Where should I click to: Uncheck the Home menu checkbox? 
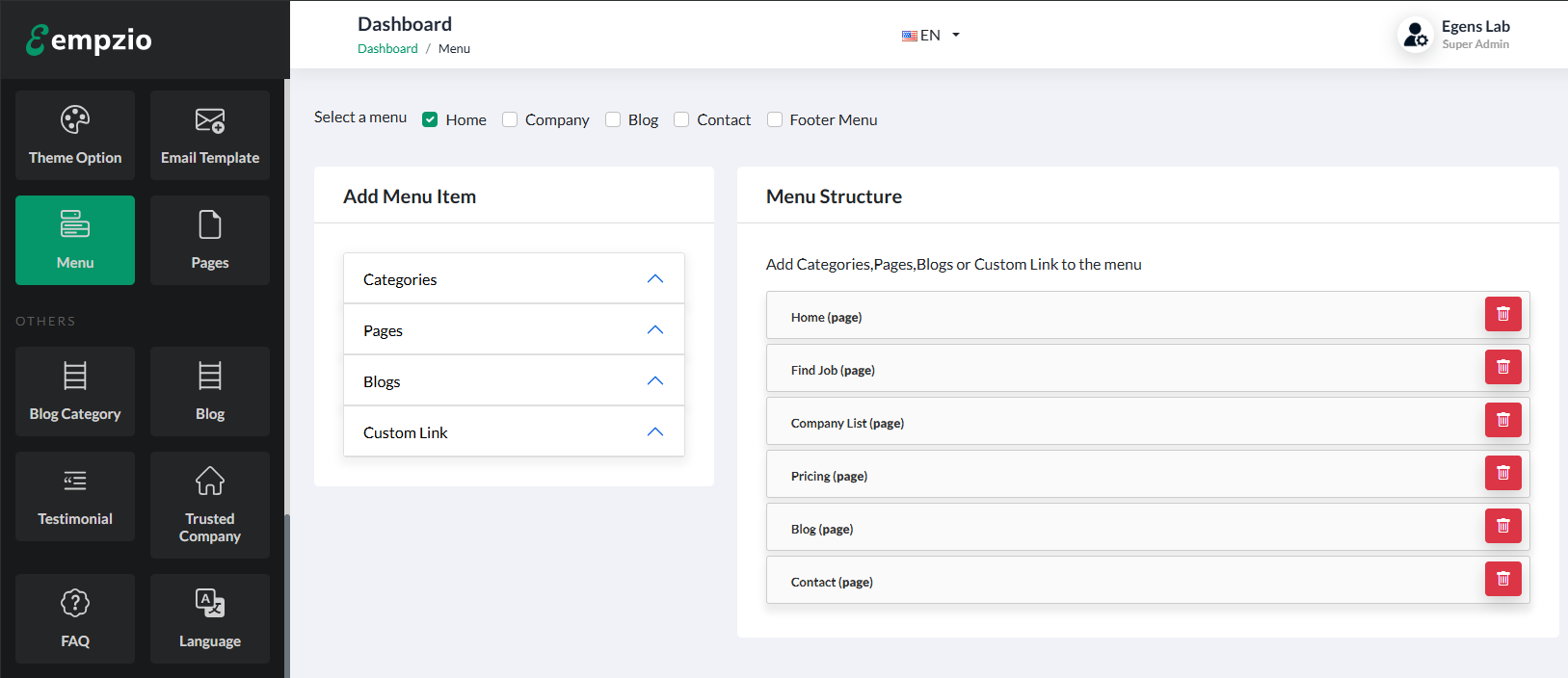[431, 119]
